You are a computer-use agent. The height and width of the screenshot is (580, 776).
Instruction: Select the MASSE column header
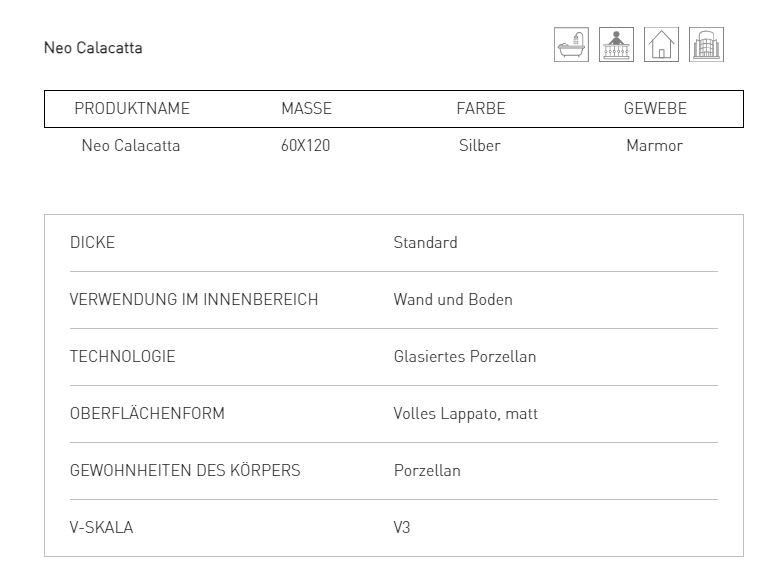coord(306,108)
